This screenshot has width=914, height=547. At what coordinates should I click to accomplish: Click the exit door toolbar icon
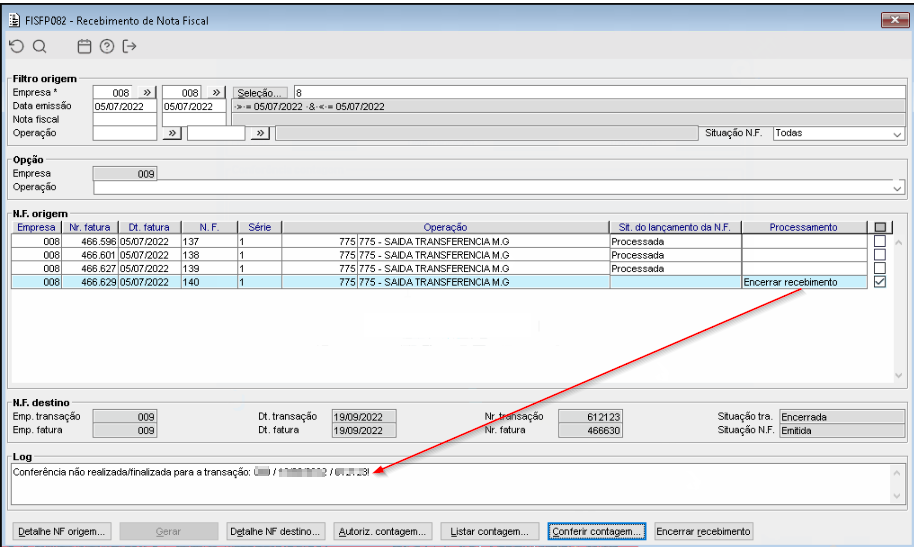(129, 47)
